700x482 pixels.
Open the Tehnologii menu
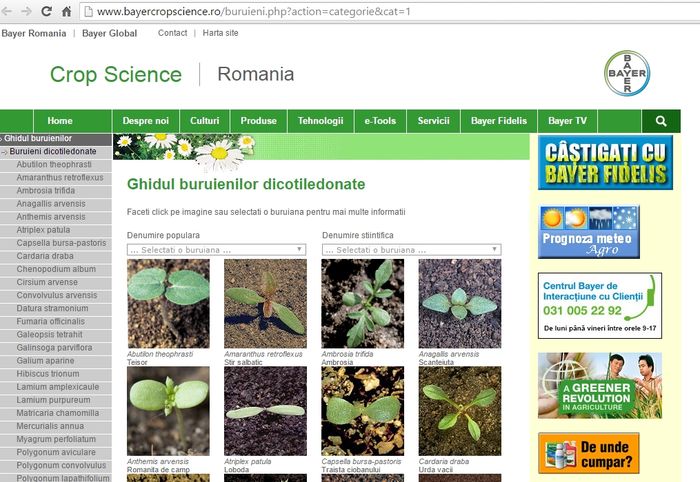(x=321, y=121)
